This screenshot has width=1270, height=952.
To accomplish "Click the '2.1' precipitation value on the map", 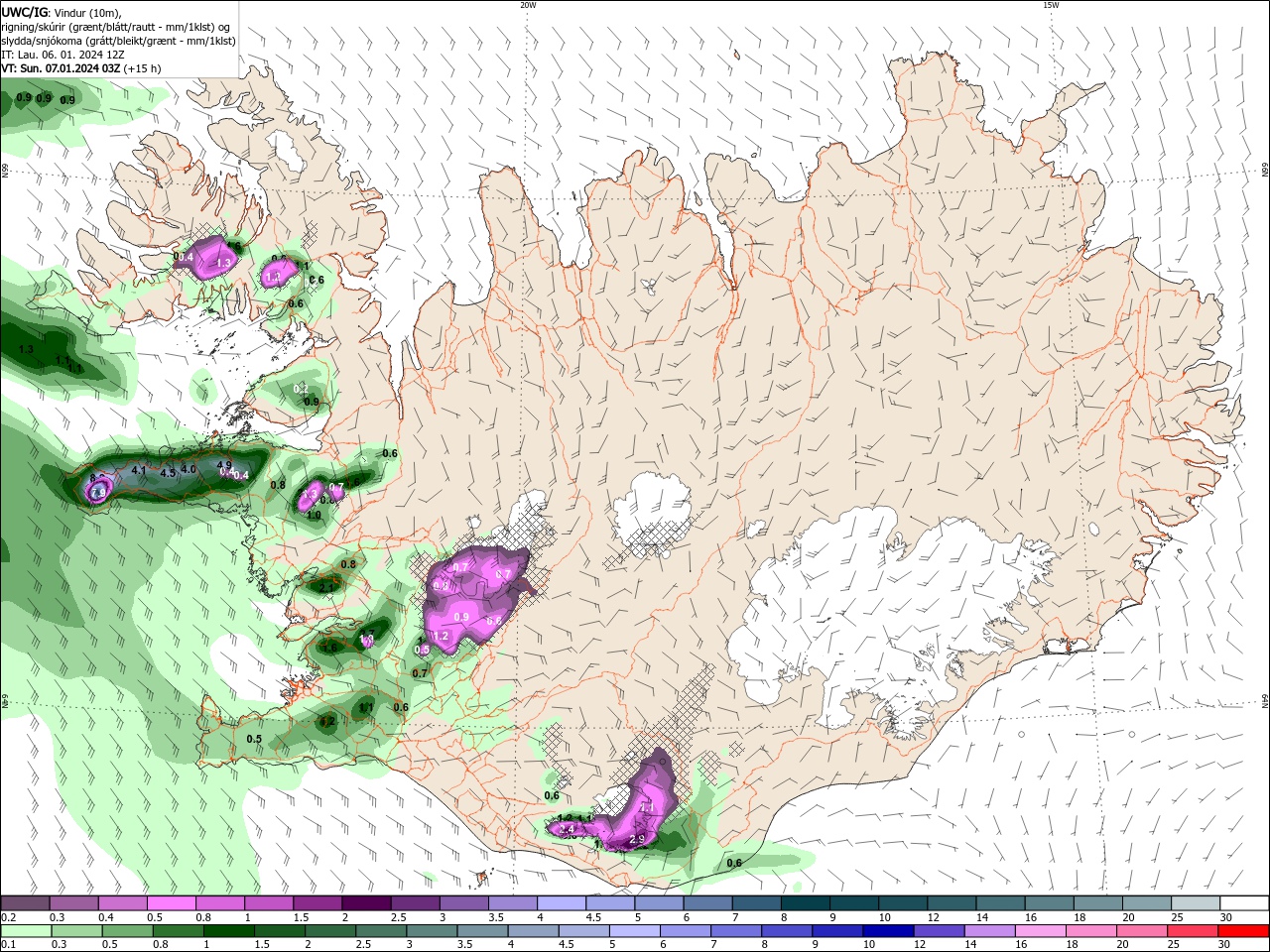I will point(327,588).
